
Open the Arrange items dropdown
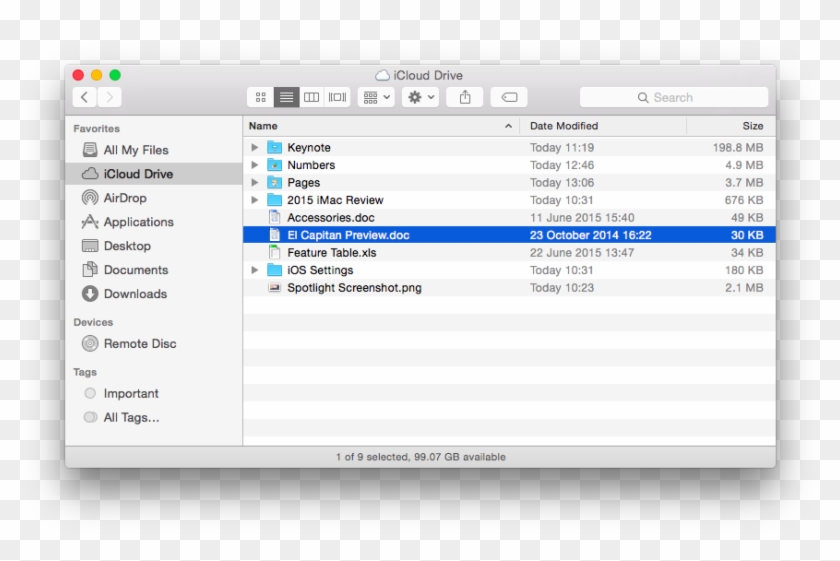click(377, 97)
